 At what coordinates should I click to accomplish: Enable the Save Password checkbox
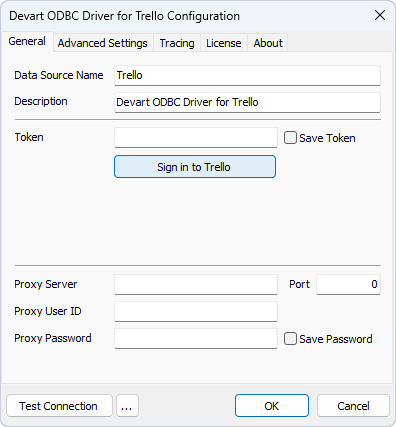tap(290, 339)
